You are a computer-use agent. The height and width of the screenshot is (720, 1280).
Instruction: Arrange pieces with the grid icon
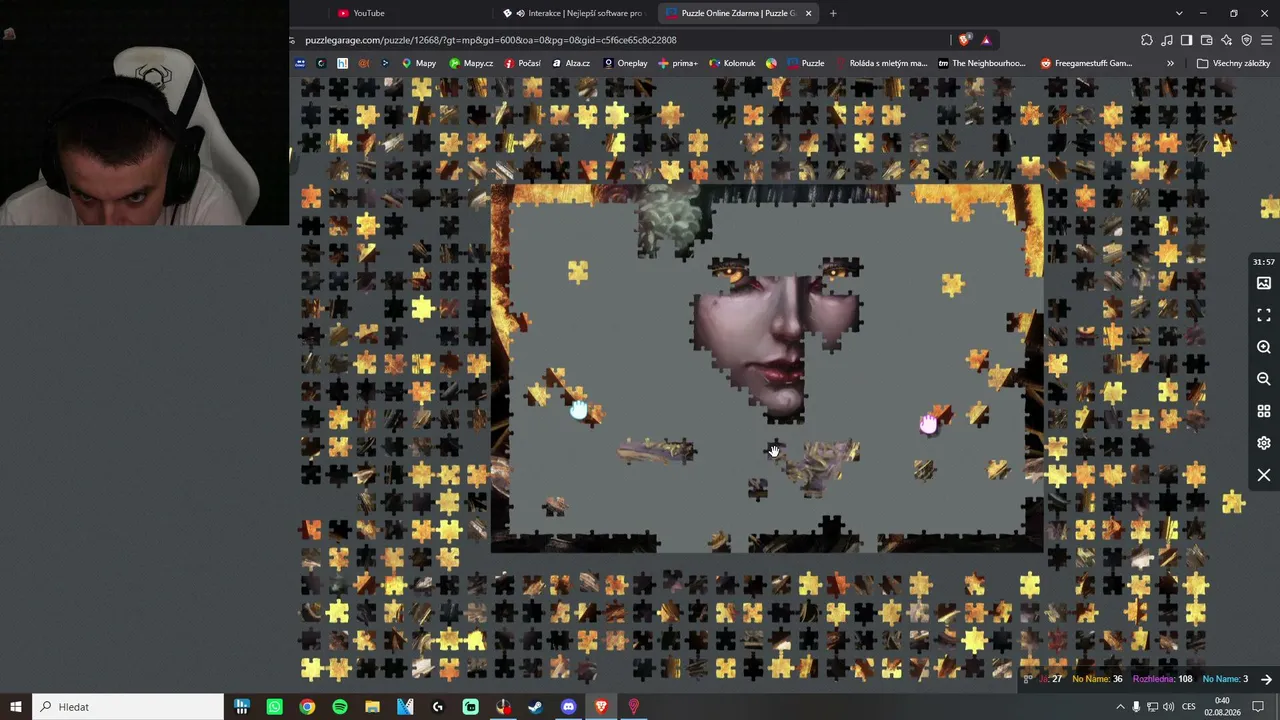pyautogui.click(x=1264, y=411)
